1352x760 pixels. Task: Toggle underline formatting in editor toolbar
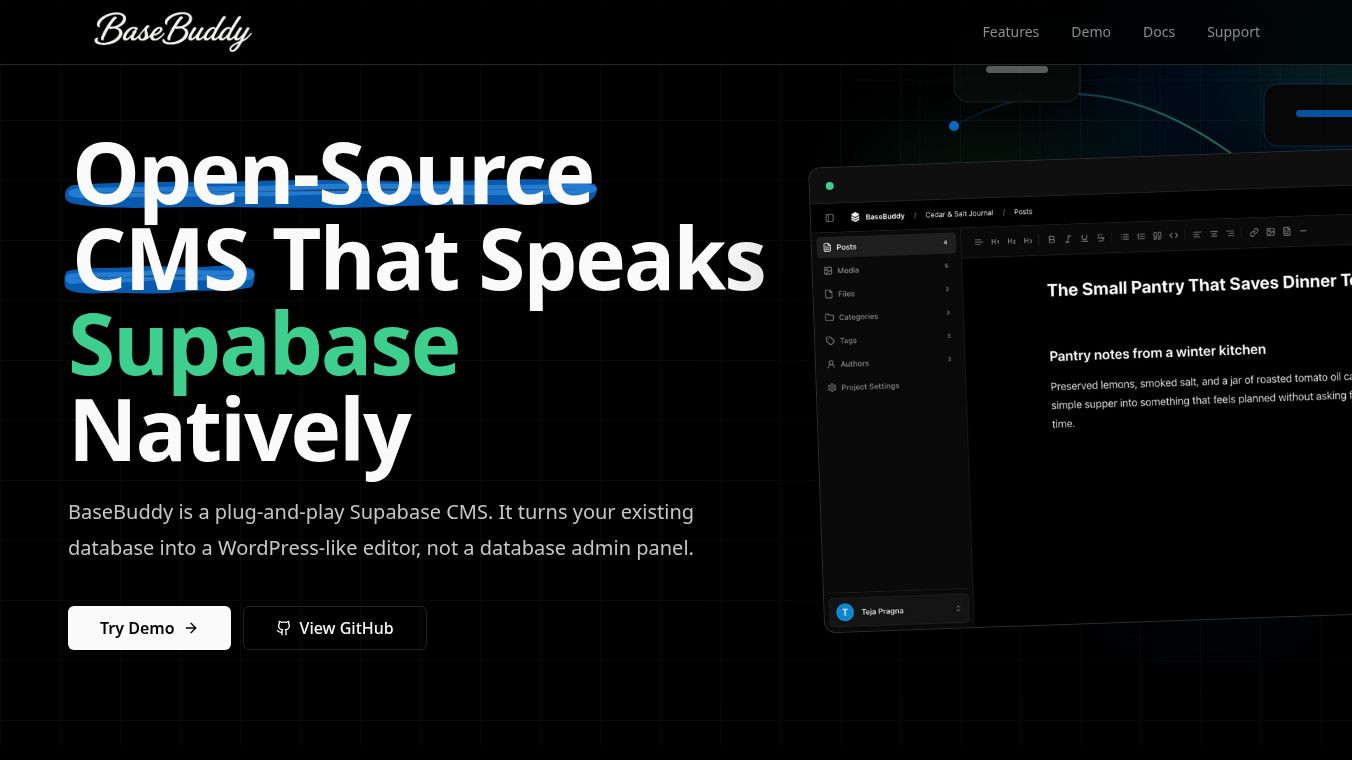[1084, 238]
